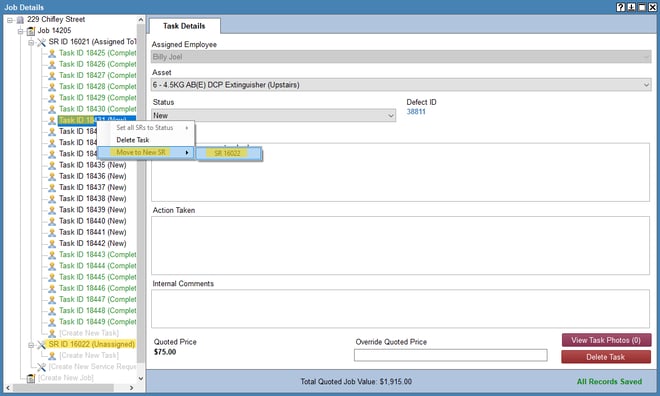Screen dimensions: 660x396
Task: Click the tree horizontal scroll-right arrow
Action: click(x=131, y=388)
